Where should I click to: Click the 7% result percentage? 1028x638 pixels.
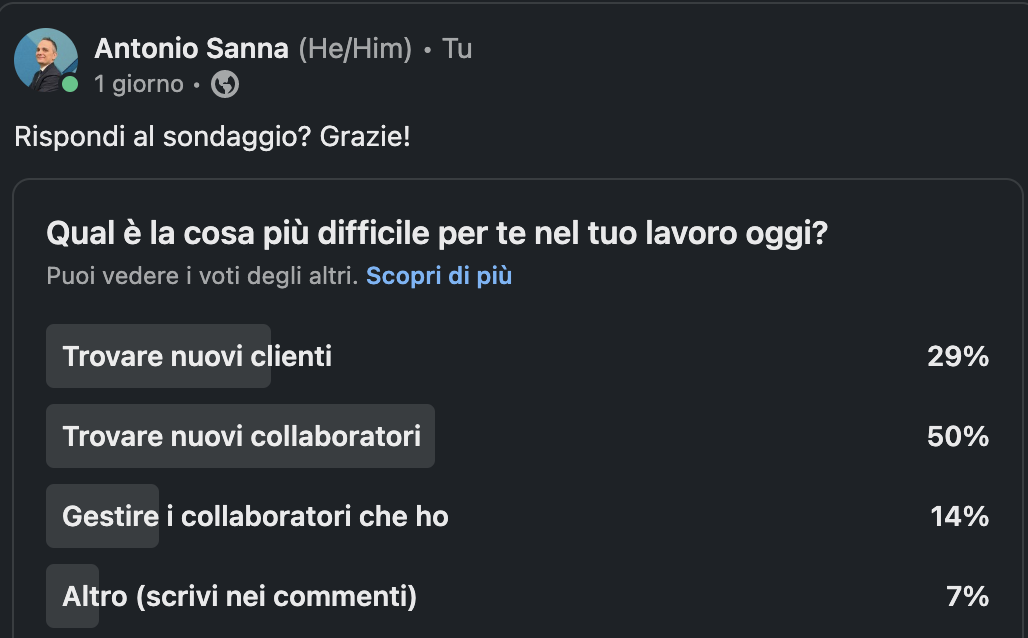[x=968, y=597]
